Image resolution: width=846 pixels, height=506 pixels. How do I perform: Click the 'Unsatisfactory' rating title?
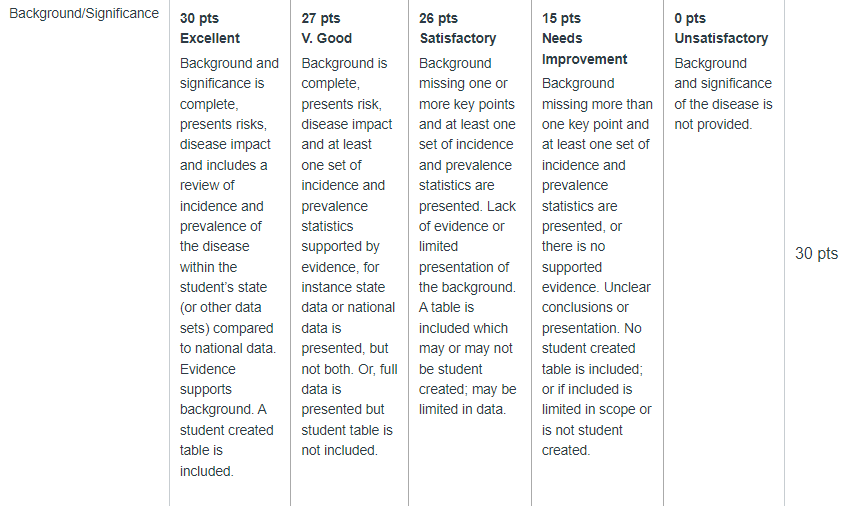coord(721,38)
